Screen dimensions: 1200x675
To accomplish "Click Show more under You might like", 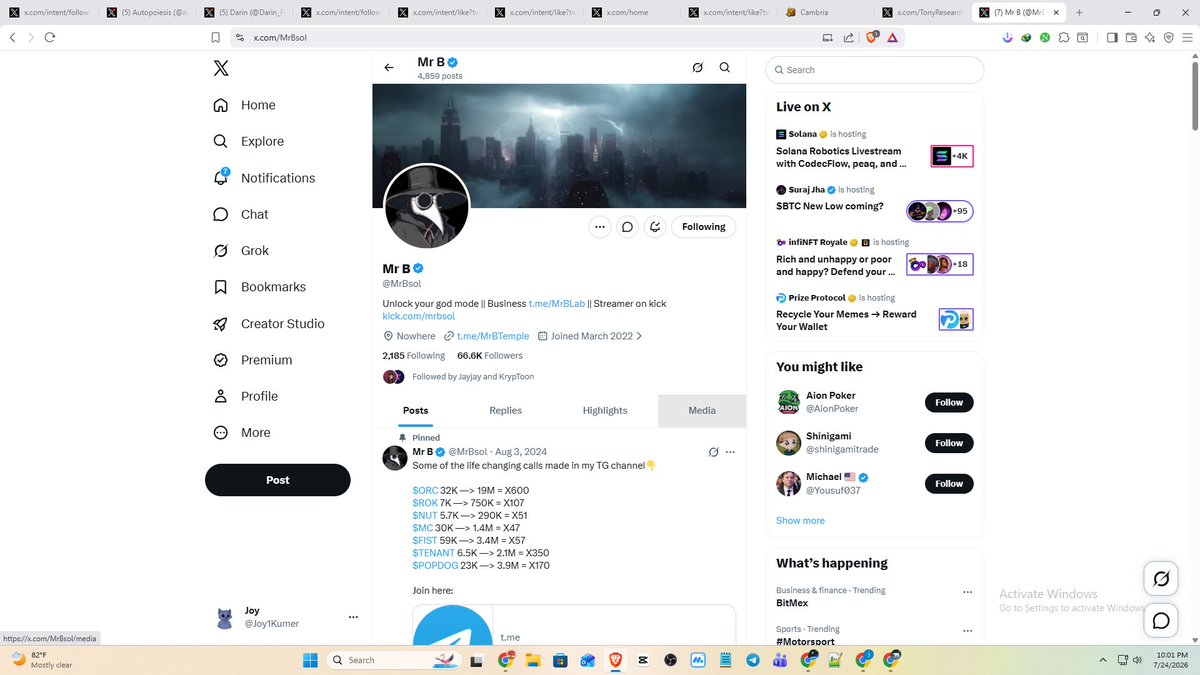I will (x=800, y=520).
